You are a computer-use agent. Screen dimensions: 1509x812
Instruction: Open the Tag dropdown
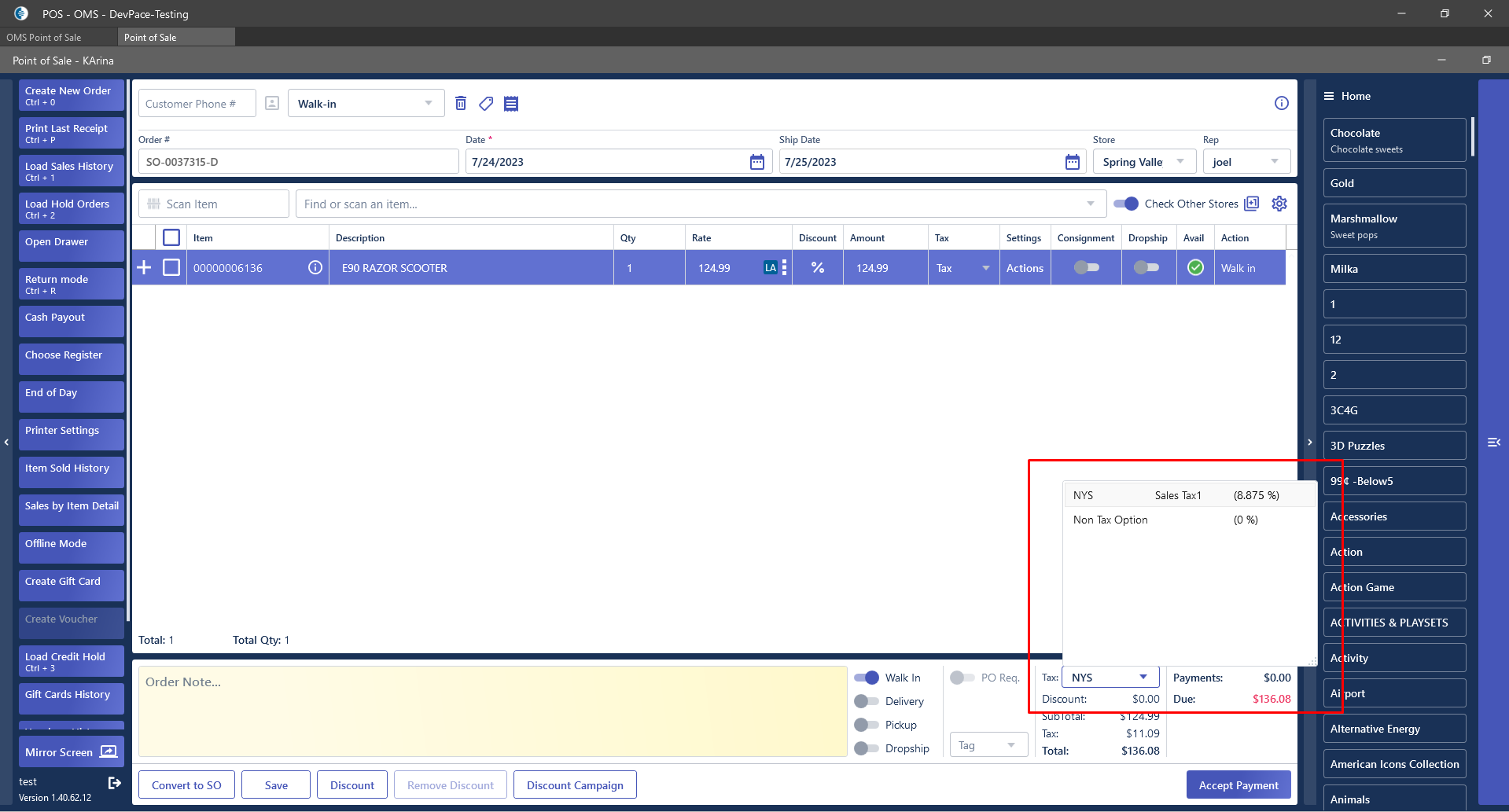(x=988, y=745)
